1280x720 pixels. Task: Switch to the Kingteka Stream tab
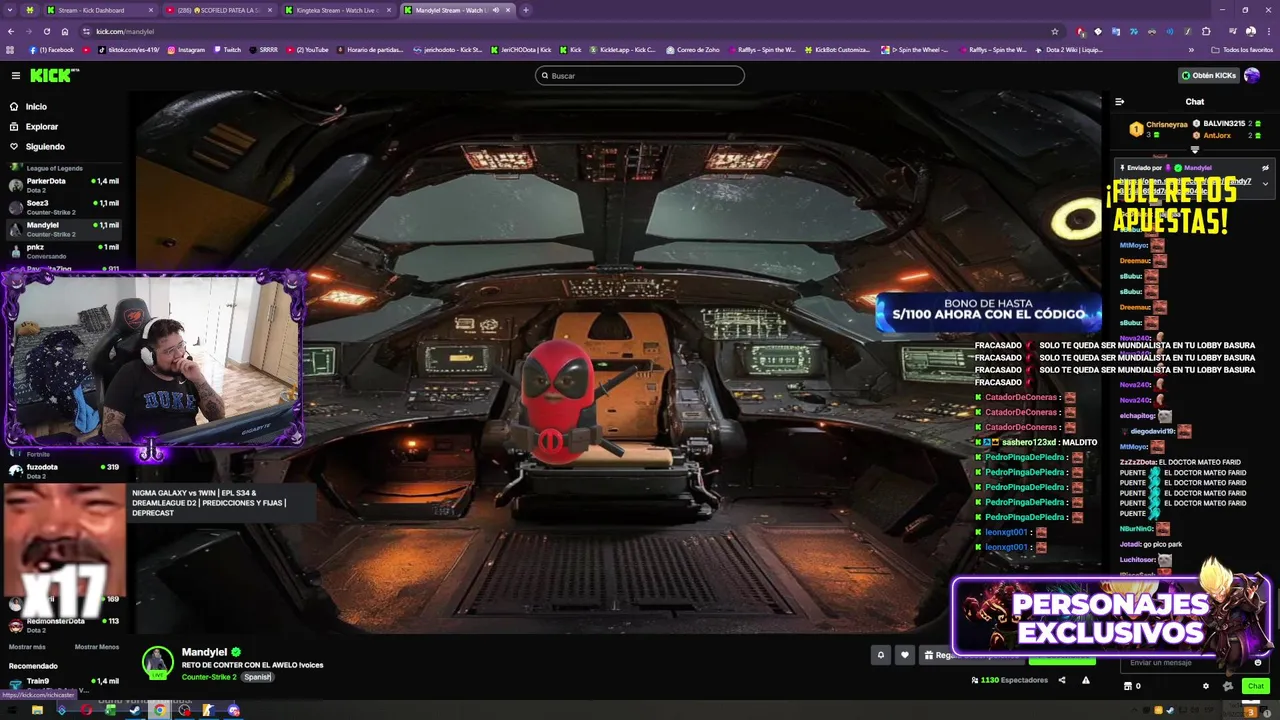coord(339,10)
